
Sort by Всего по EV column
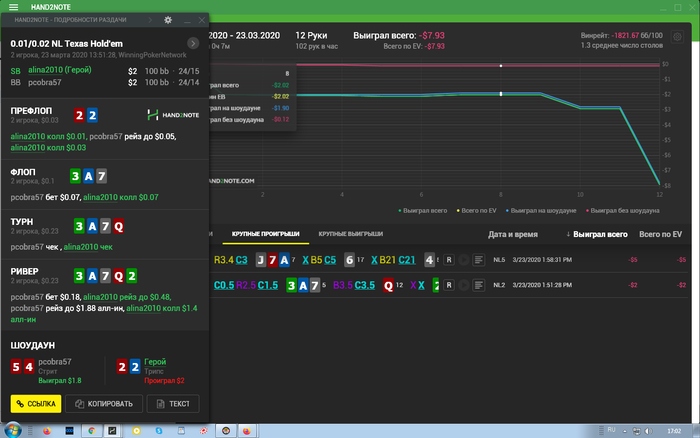click(x=660, y=234)
